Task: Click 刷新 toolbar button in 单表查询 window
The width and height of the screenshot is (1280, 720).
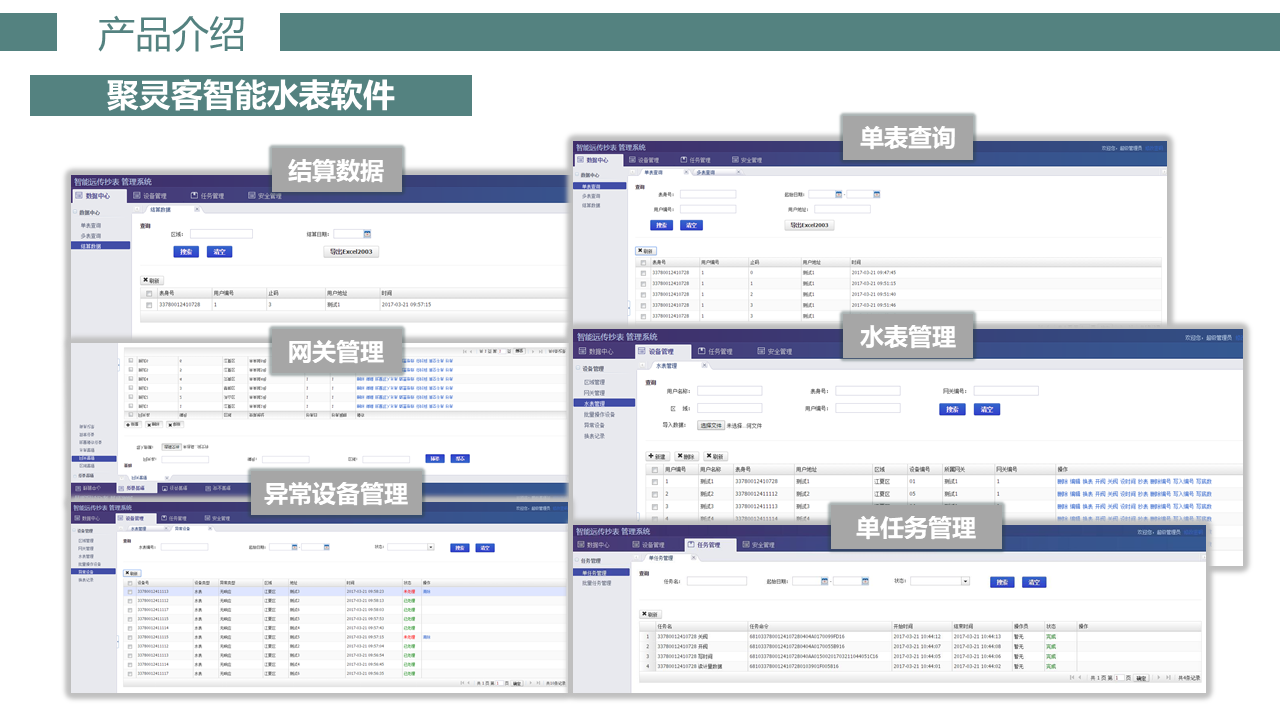Action: coord(646,251)
